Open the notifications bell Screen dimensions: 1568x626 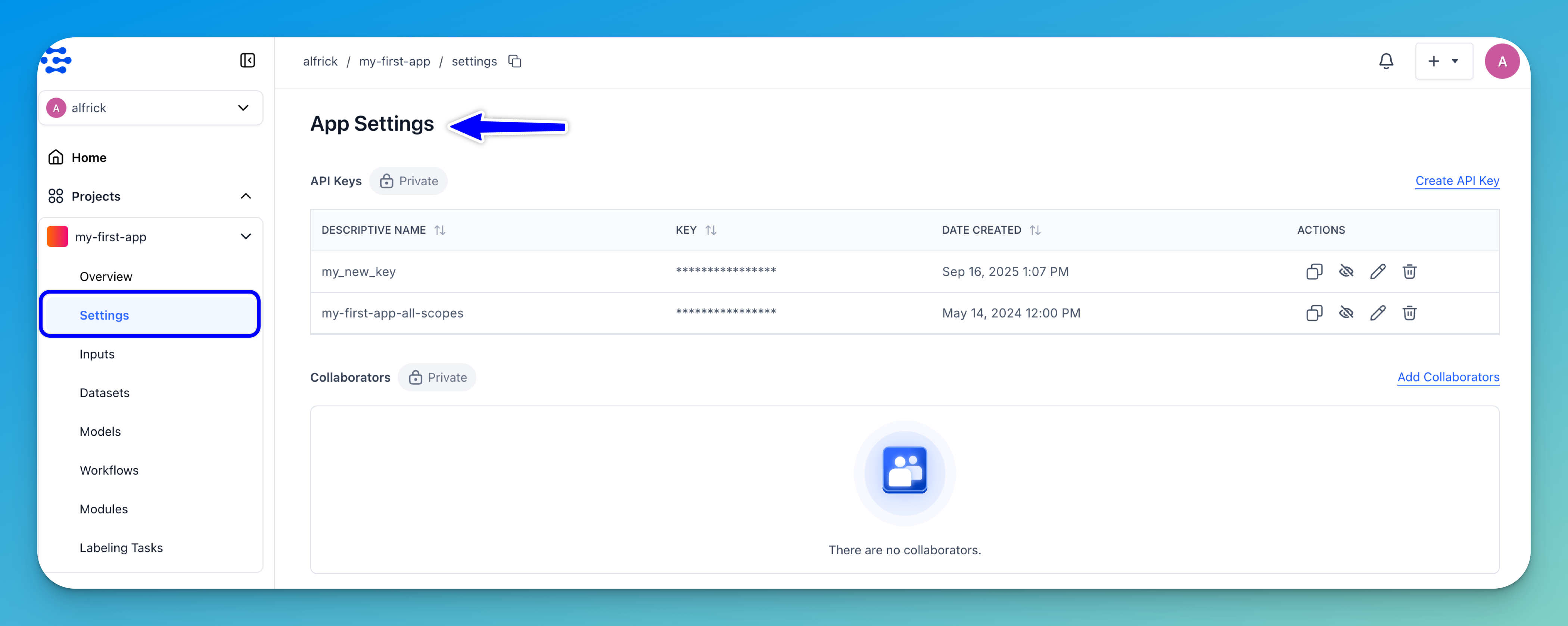click(x=1386, y=61)
